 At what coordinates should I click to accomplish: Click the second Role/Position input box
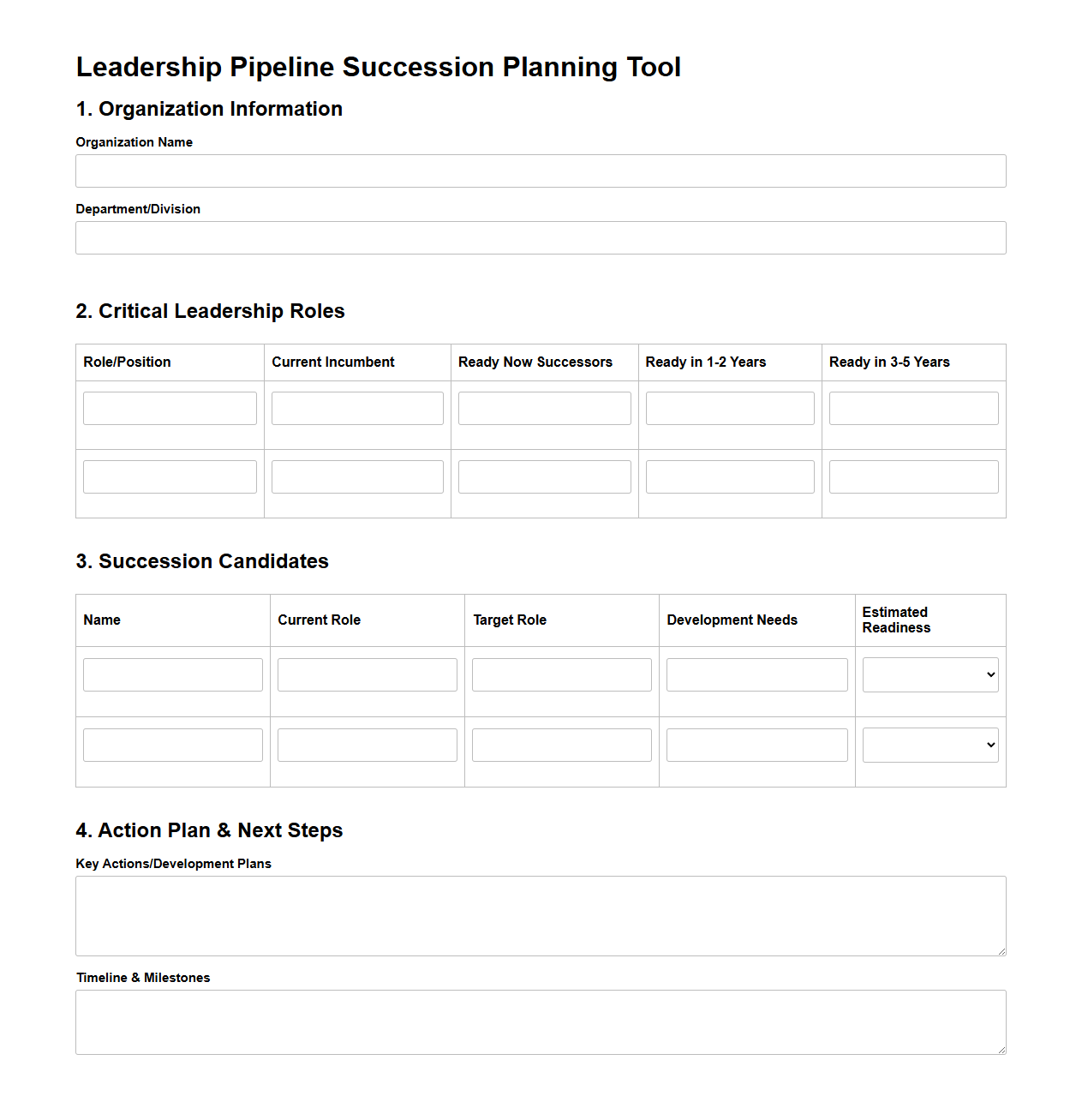point(170,476)
